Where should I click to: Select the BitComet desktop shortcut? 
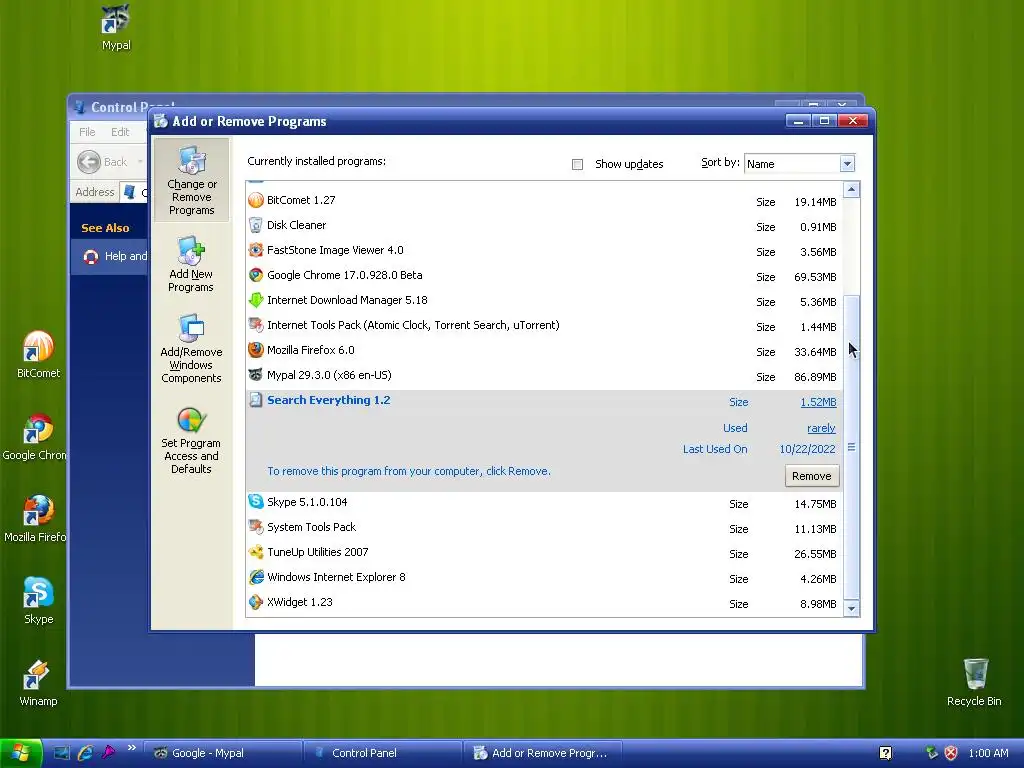tap(38, 354)
